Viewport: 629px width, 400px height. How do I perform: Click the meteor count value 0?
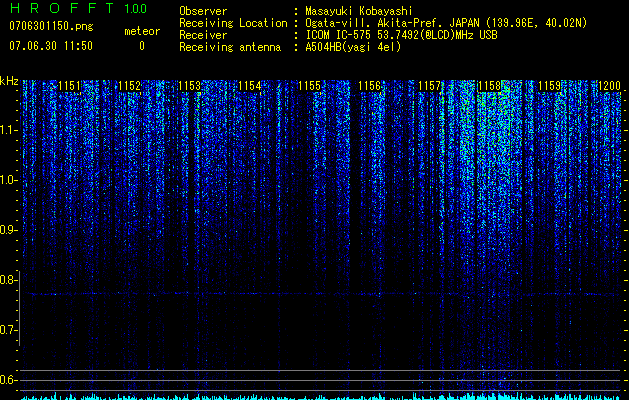[x=142, y=46]
